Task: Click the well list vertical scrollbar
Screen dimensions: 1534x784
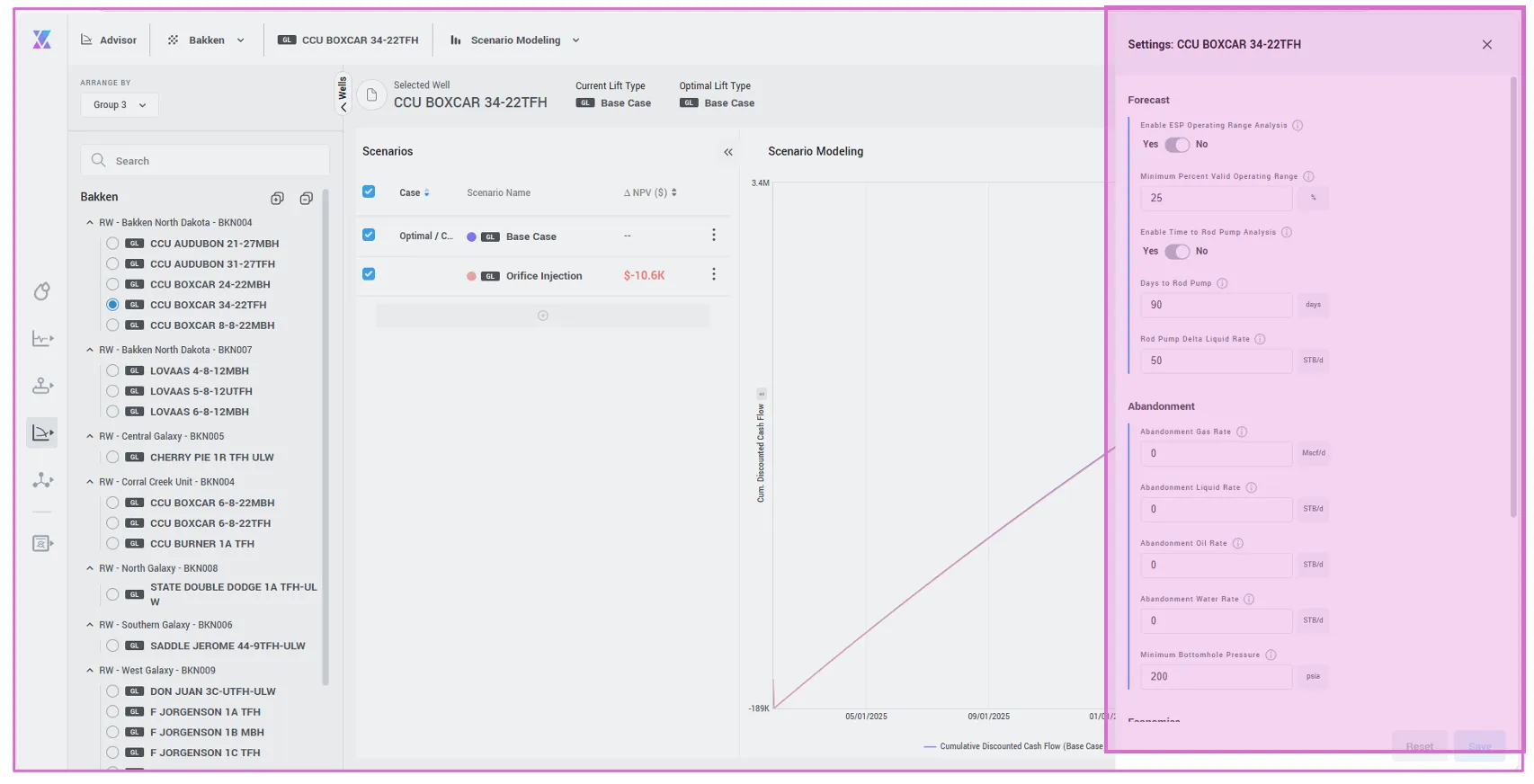Action: [326, 437]
